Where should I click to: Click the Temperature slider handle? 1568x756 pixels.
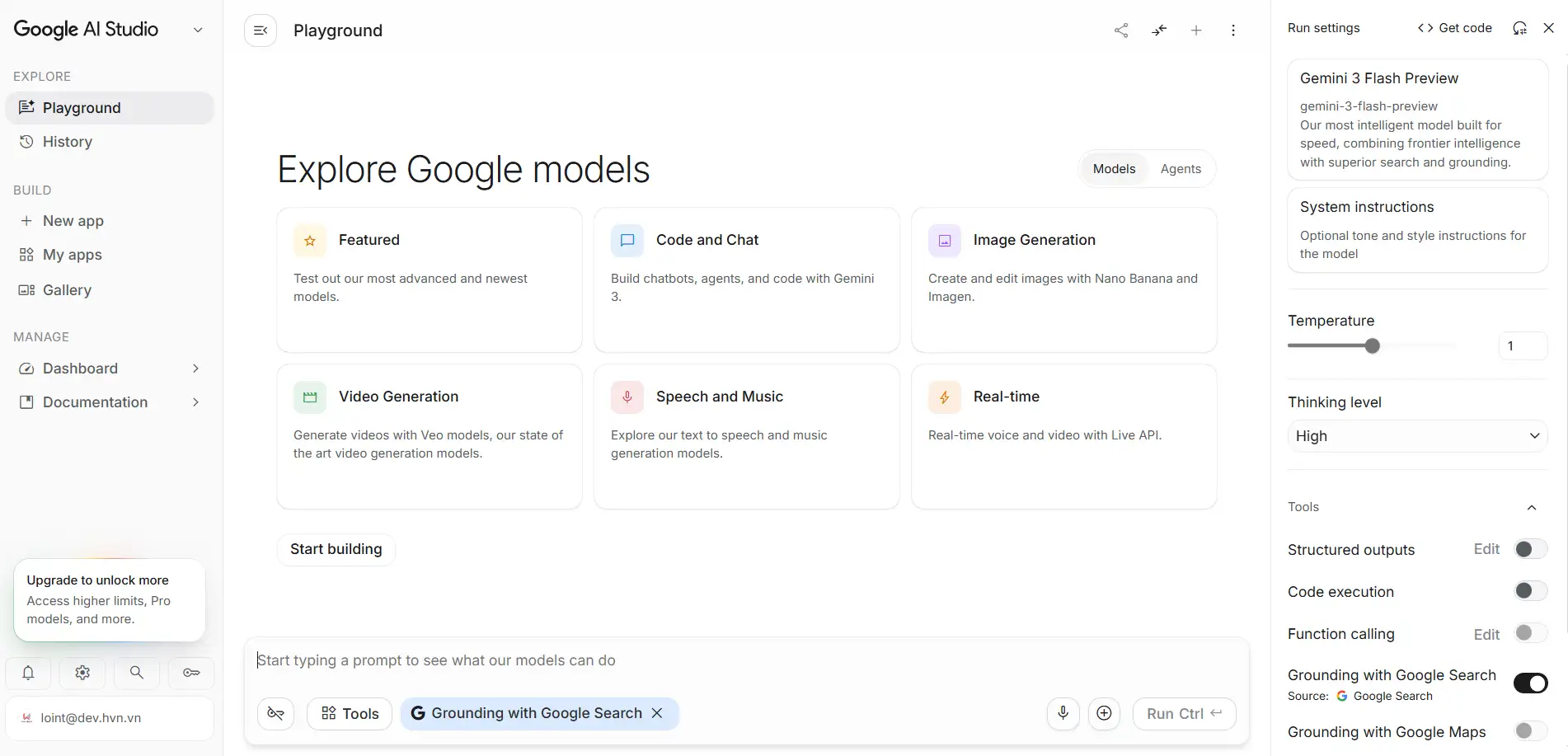coord(1372,346)
